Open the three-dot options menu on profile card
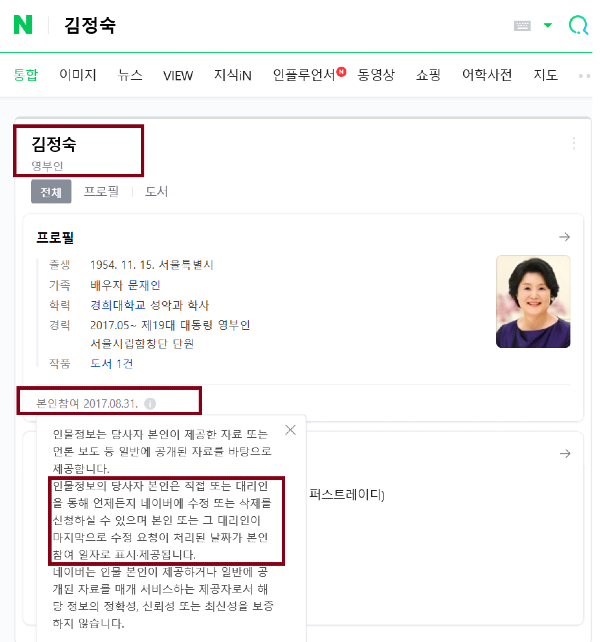 click(x=574, y=144)
